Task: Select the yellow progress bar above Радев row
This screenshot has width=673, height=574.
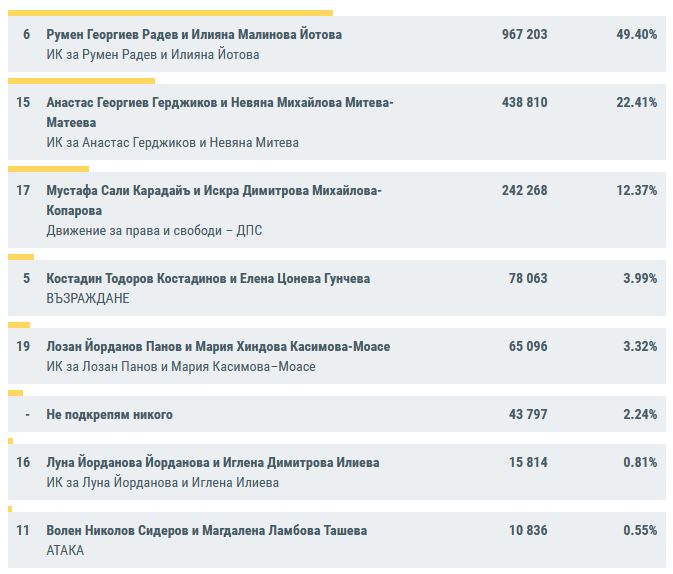Action: (170, 12)
